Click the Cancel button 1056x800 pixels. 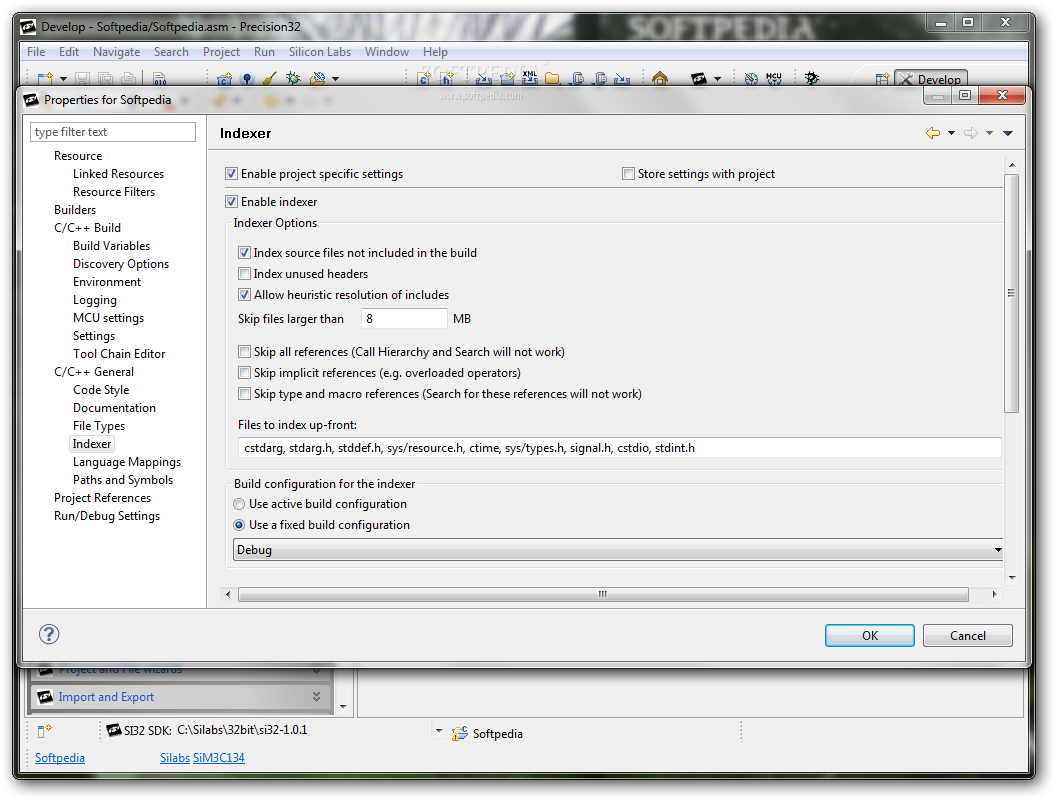[968, 636]
